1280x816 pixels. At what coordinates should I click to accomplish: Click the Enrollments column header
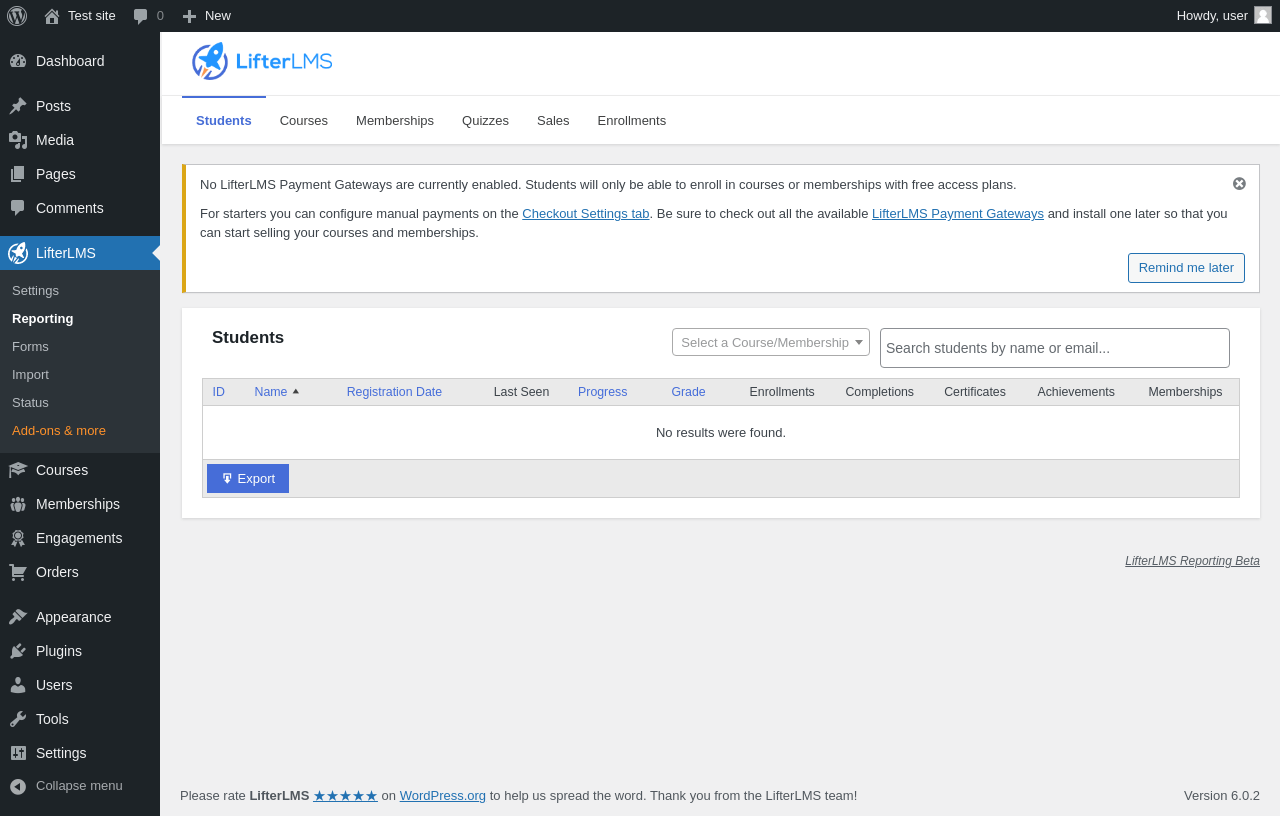tap(782, 392)
